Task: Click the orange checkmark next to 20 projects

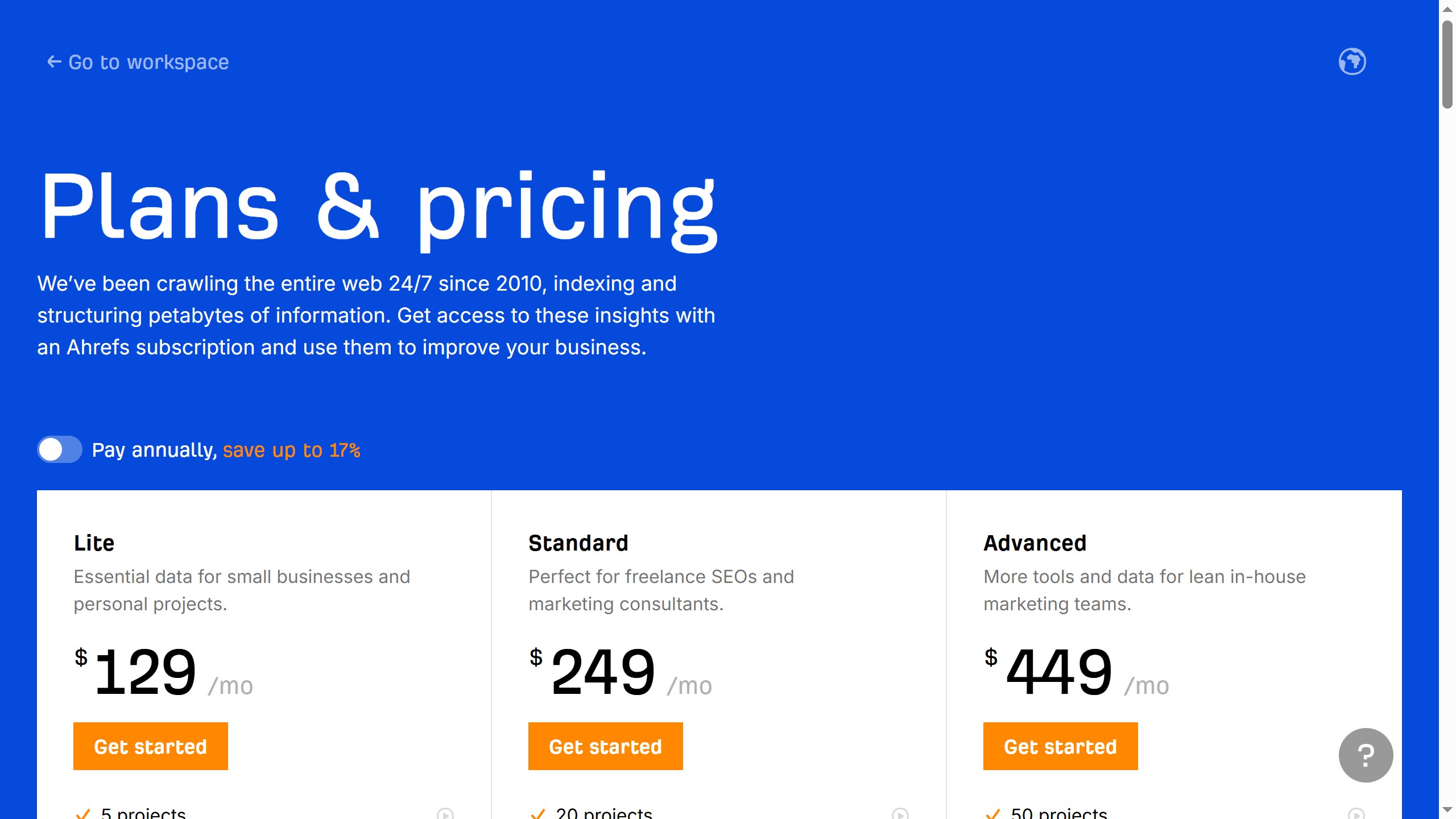Action: click(538, 814)
